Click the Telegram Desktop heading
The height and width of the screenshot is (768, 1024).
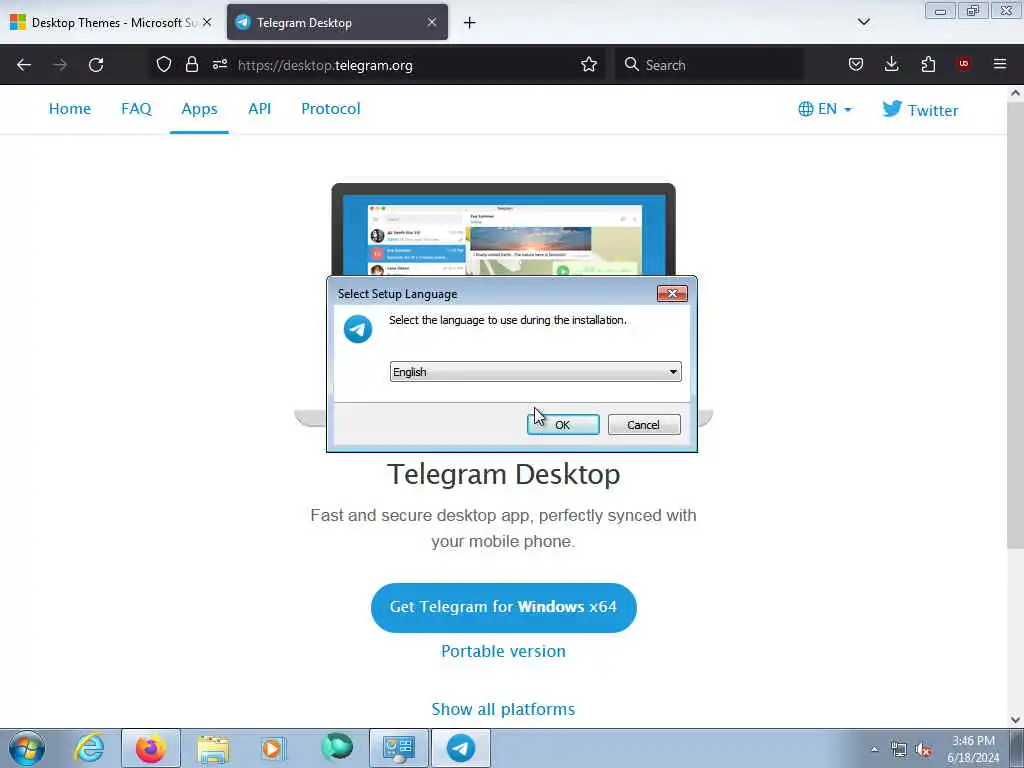point(504,474)
